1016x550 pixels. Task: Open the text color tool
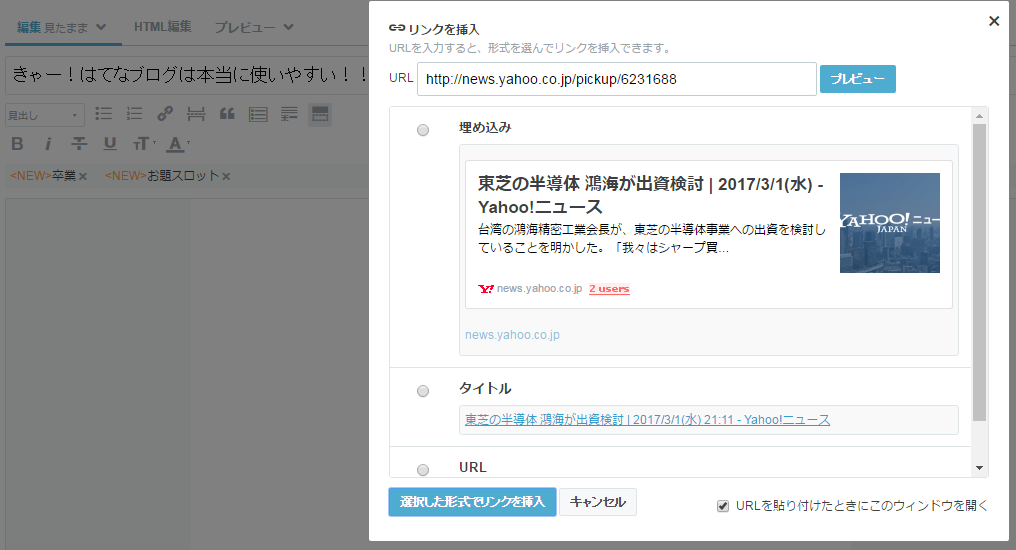[x=178, y=144]
